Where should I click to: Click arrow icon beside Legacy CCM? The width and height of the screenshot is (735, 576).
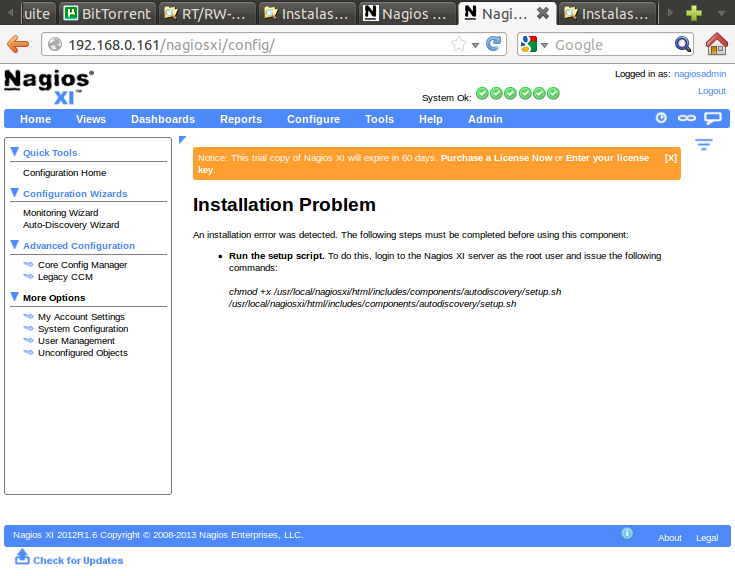(28, 277)
